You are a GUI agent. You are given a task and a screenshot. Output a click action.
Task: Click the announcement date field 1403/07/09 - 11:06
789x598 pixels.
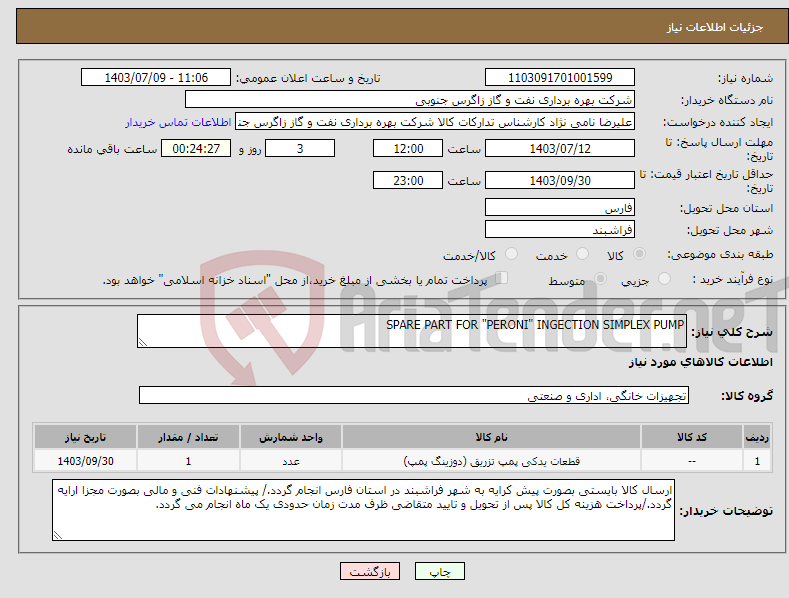click(x=156, y=78)
